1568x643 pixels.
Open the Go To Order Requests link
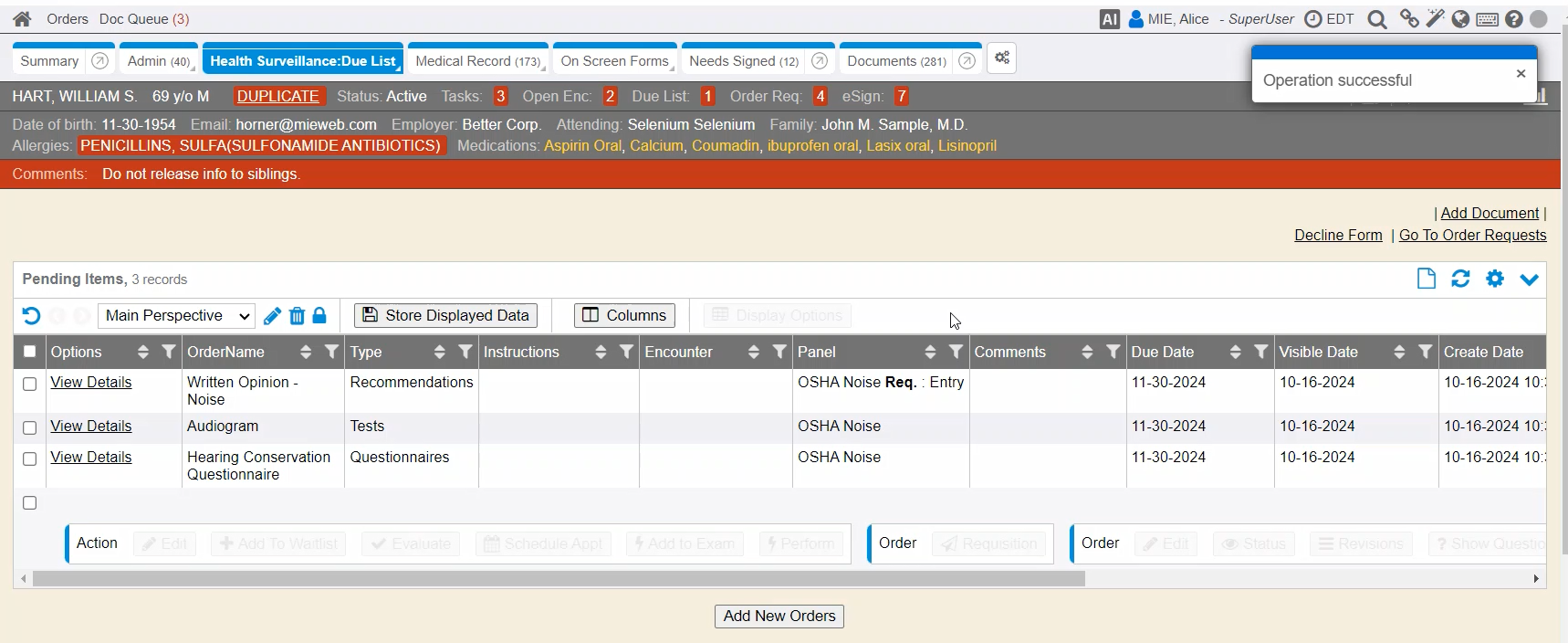(x=1472, y=235)
